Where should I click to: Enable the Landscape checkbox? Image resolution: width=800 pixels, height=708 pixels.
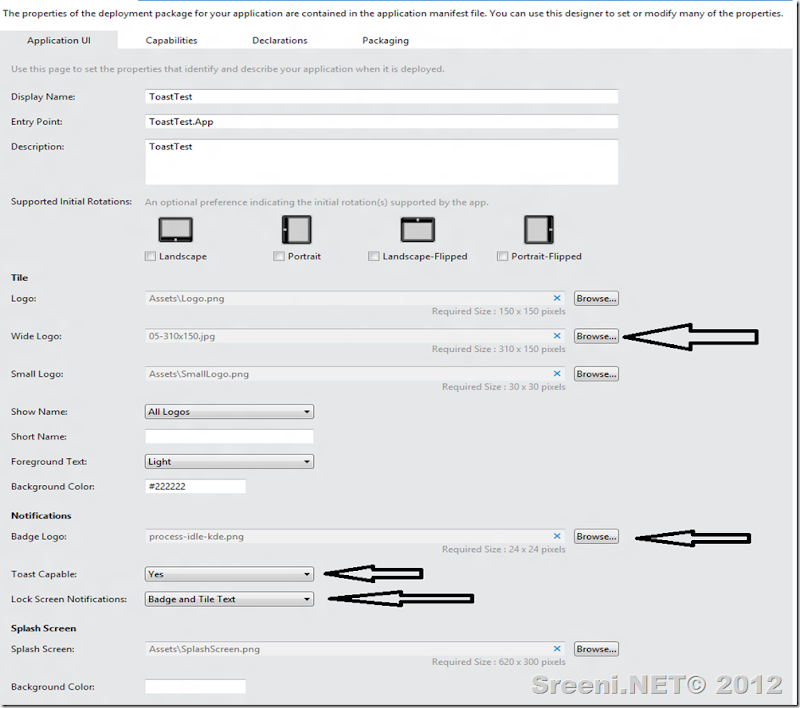click(x=151, y=256)
